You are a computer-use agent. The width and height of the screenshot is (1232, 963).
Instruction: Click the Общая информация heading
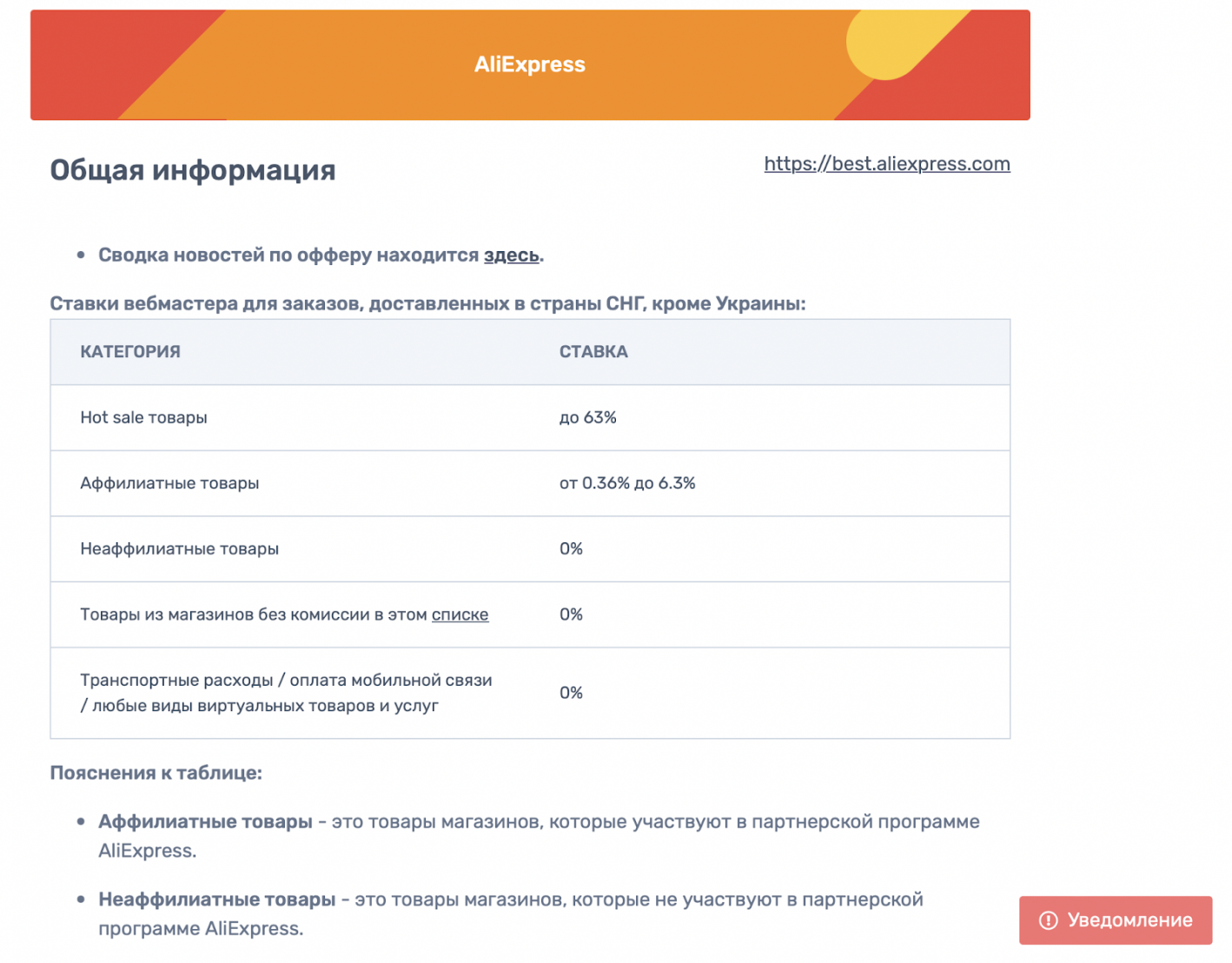tap(193, 169)
